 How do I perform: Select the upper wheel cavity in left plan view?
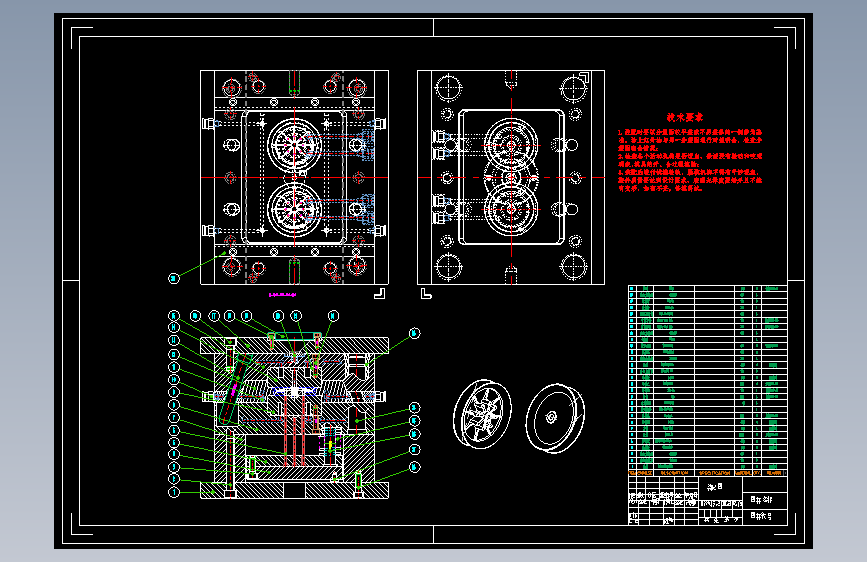294,145
